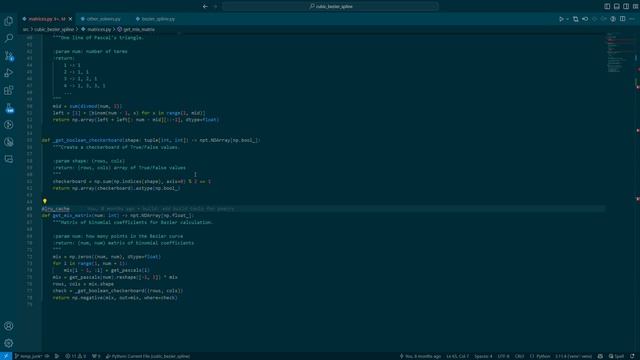Click the cubic_bezier_spline breadcrumb
Viewport: 640px width, 360px height.
tap(54, 29)
